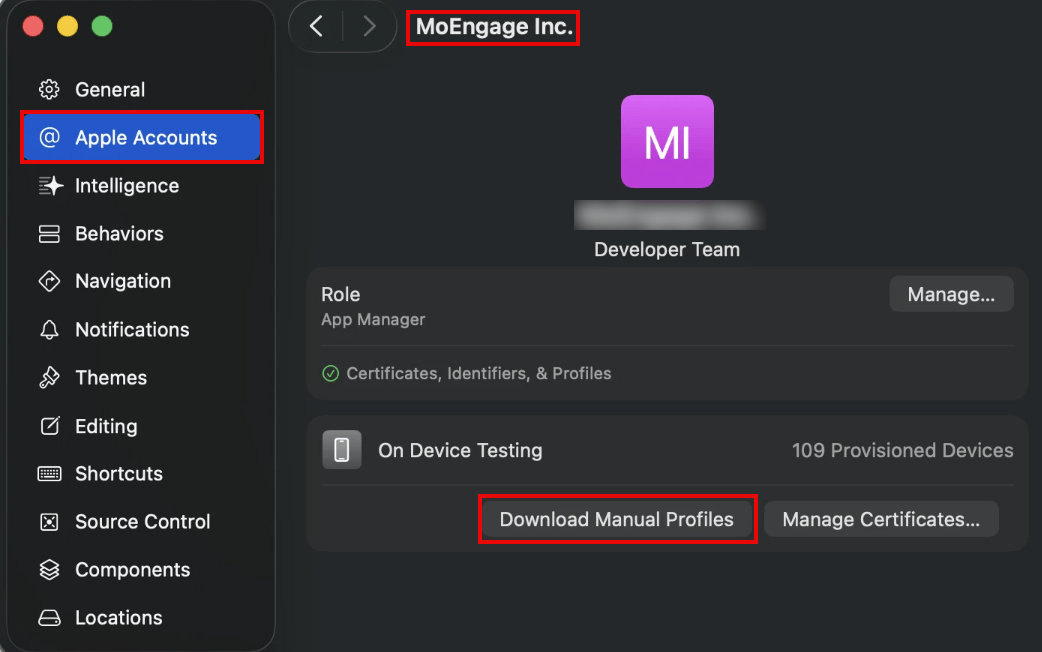
Task: Click the Locations drive icon
Action: tap(49, 618)
